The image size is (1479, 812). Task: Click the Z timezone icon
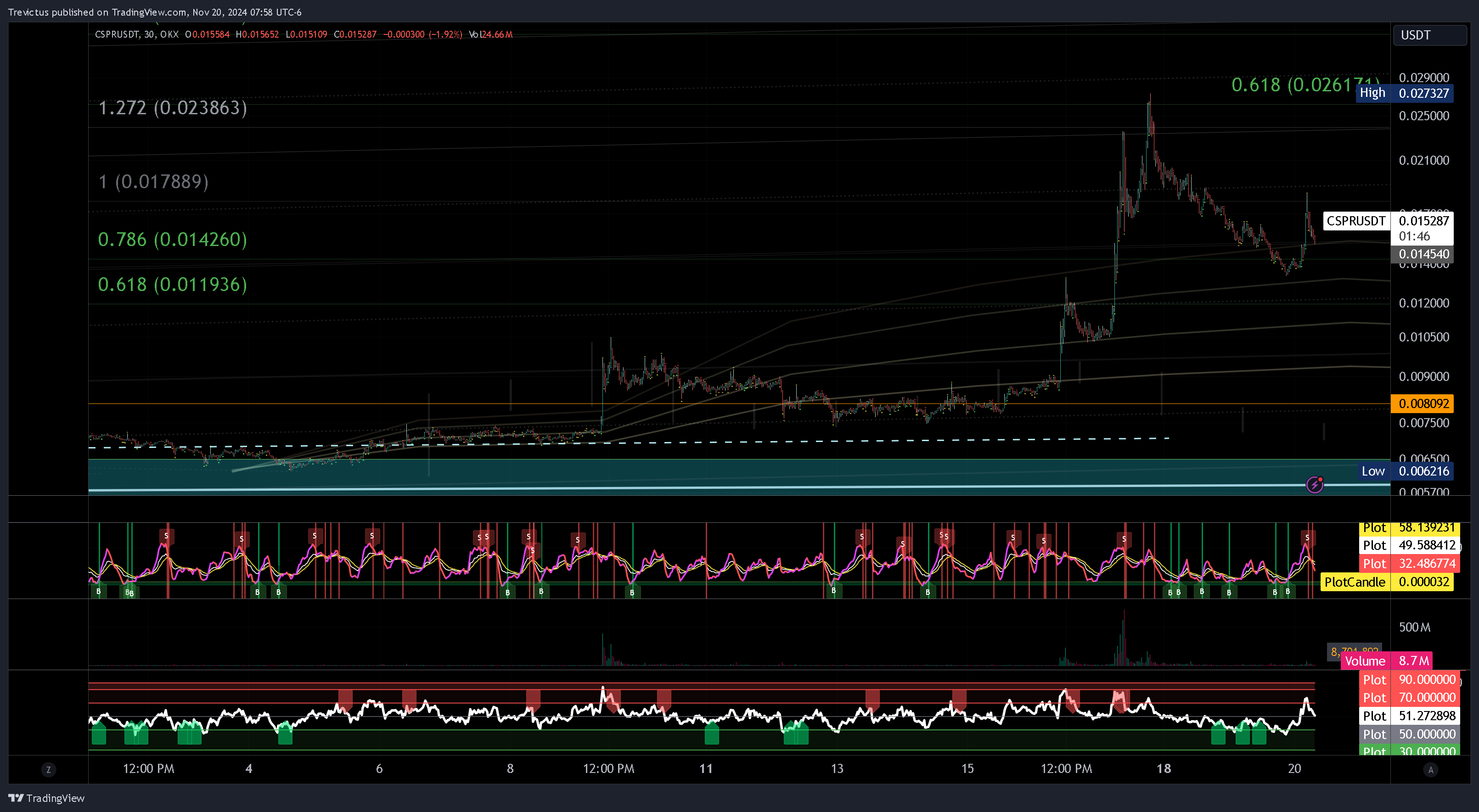pos(48,769)
